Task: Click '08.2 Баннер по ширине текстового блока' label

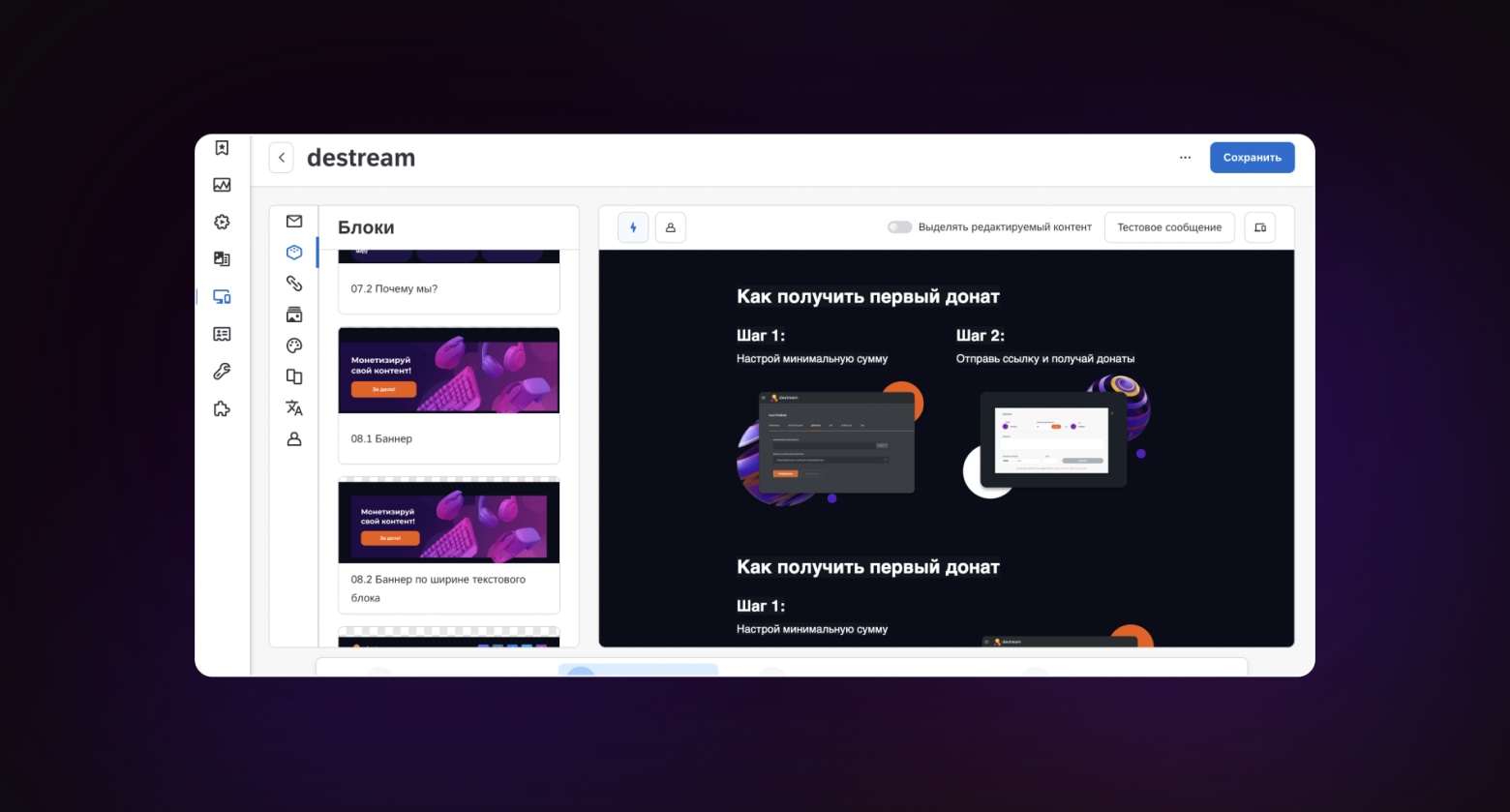Action: [x=438, y=588]
